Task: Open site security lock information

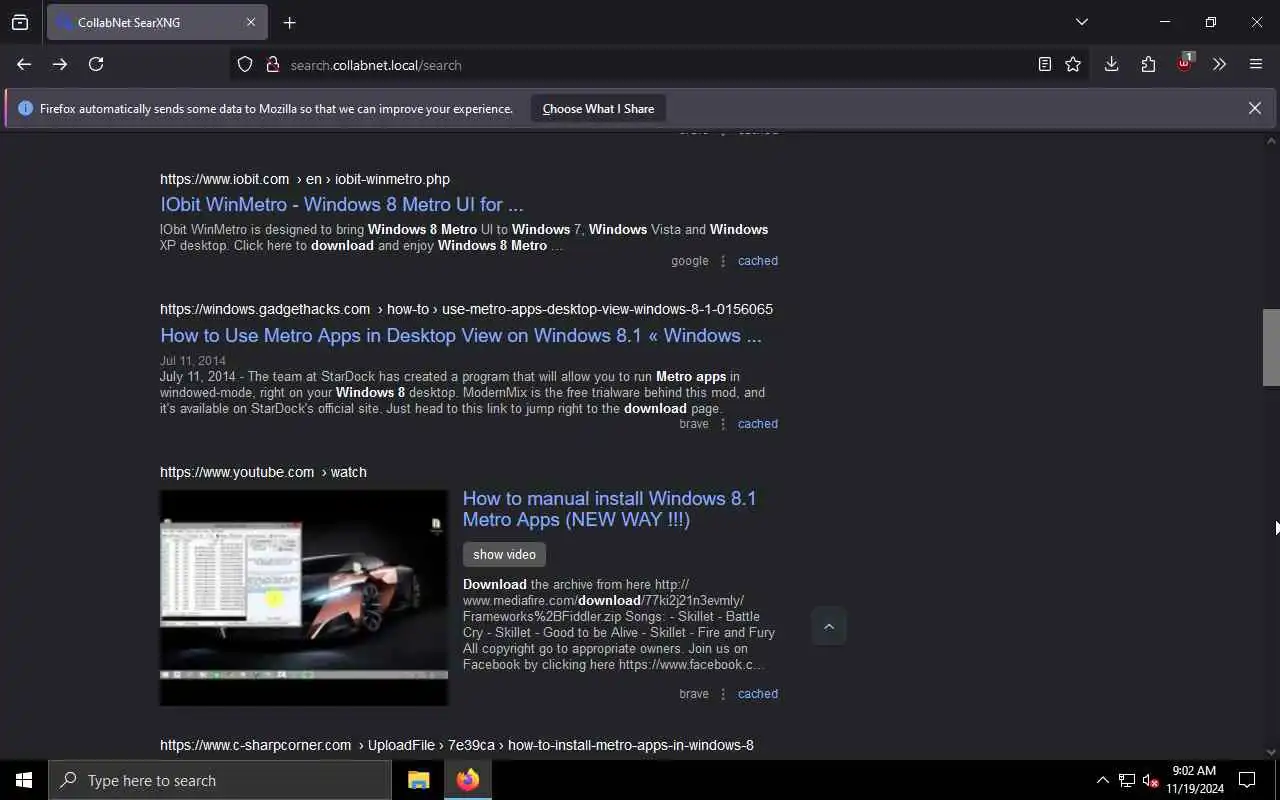Action: pyautogui.click(x=272, y=64)
